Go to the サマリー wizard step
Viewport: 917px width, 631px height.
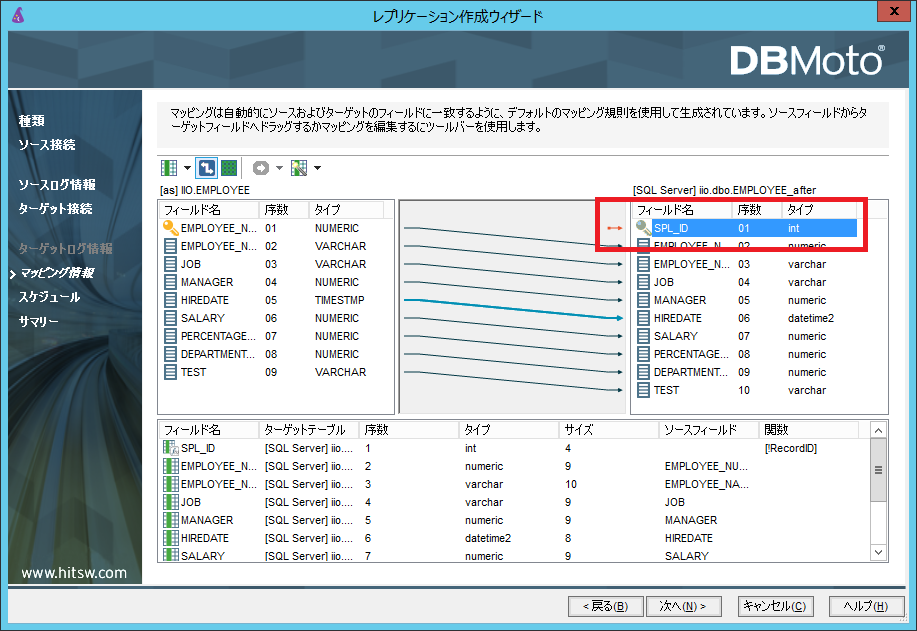[39, 322]
